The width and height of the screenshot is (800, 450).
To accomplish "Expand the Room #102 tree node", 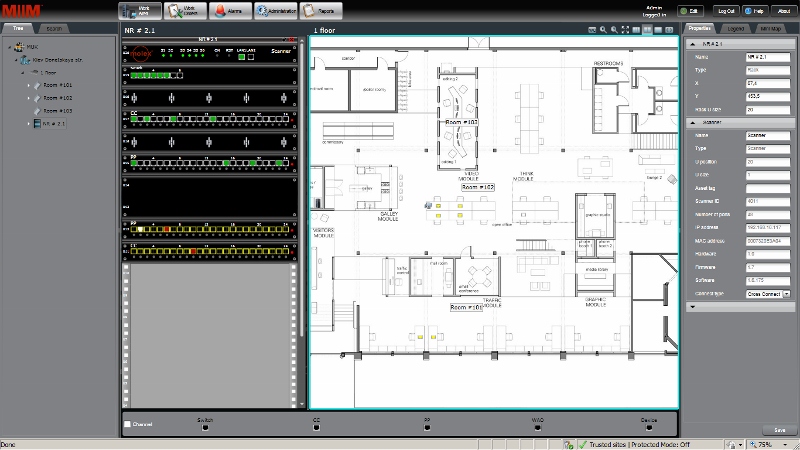I will pyautogui.click(x=29, y=98).
